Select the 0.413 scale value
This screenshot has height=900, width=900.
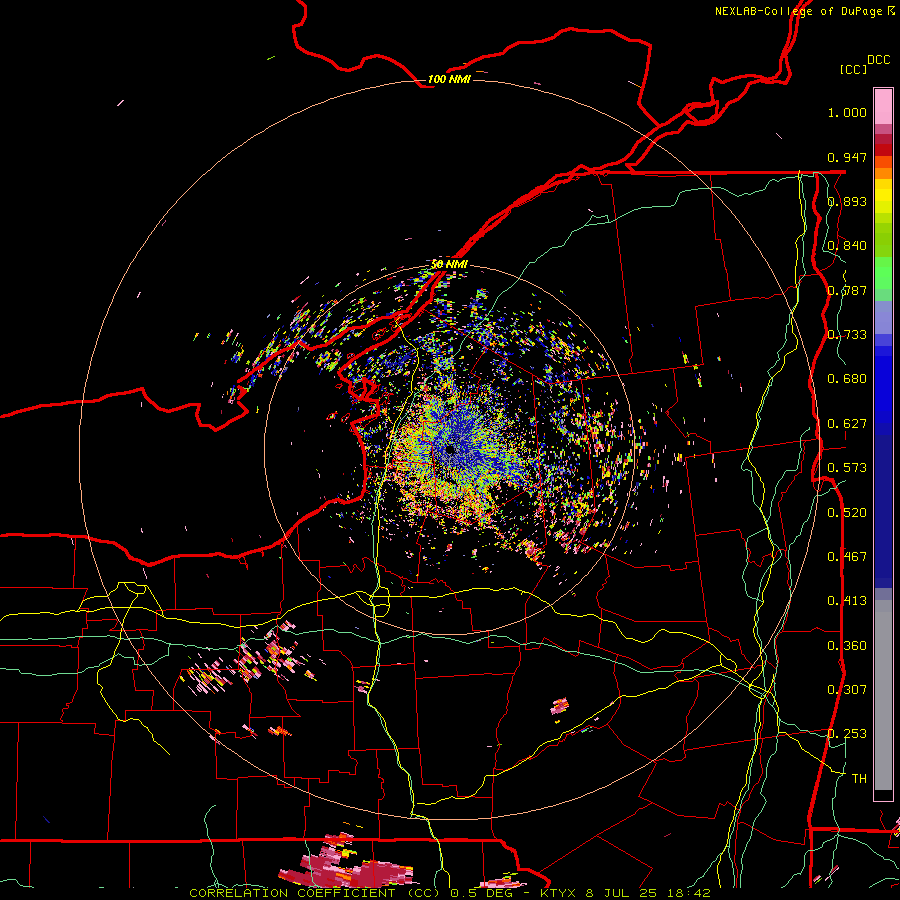[847, 601]
